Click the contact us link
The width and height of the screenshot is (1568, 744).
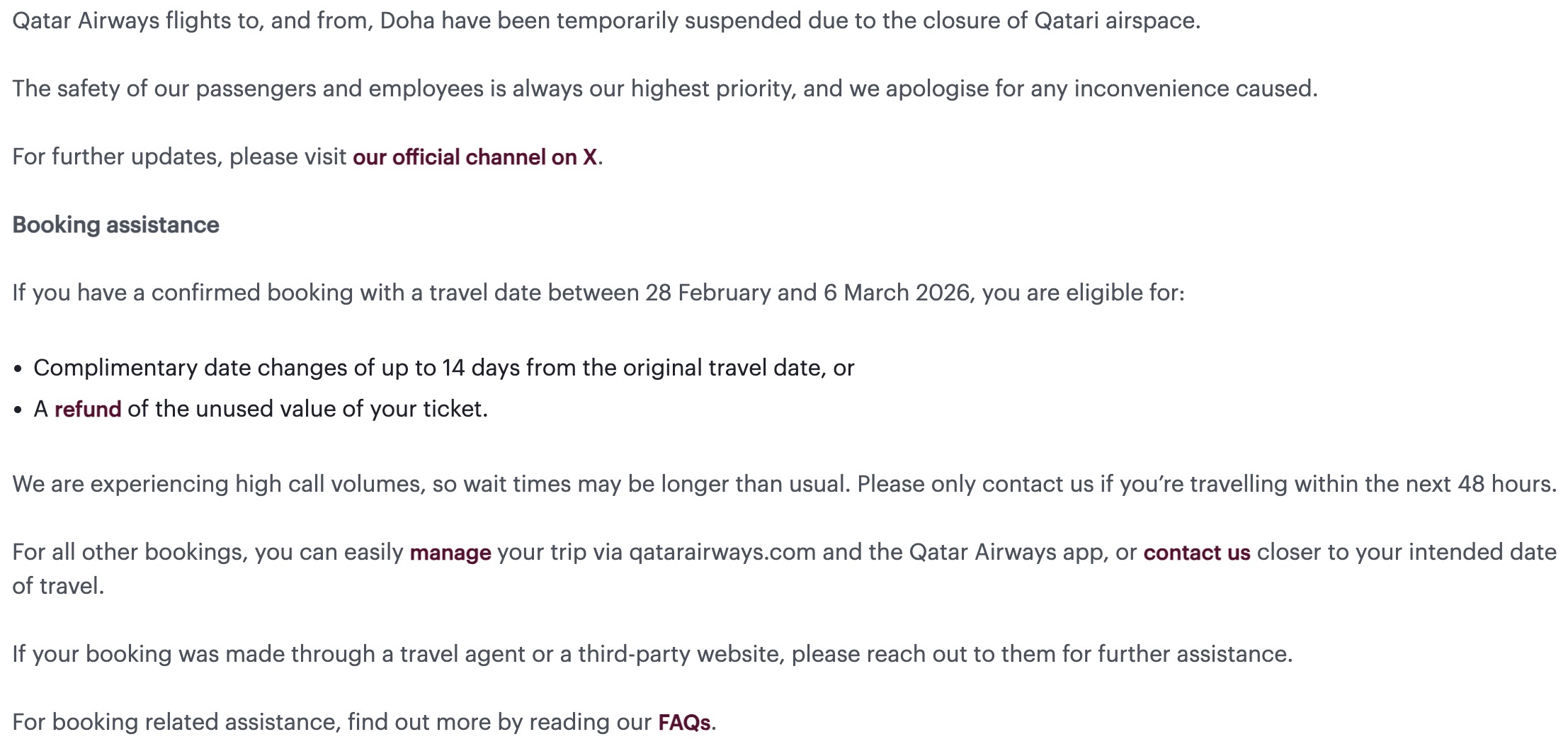pos(1196,552)
